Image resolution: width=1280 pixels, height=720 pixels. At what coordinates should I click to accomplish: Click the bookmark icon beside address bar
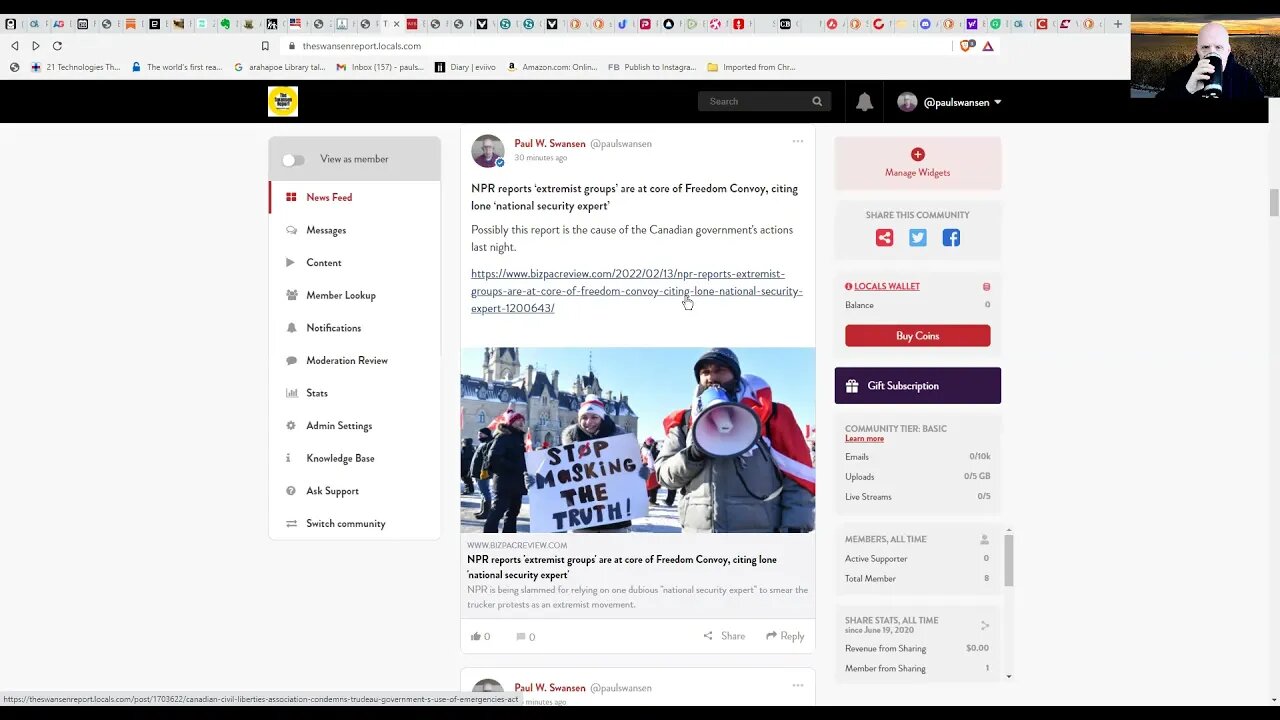(x=265, y=46)
